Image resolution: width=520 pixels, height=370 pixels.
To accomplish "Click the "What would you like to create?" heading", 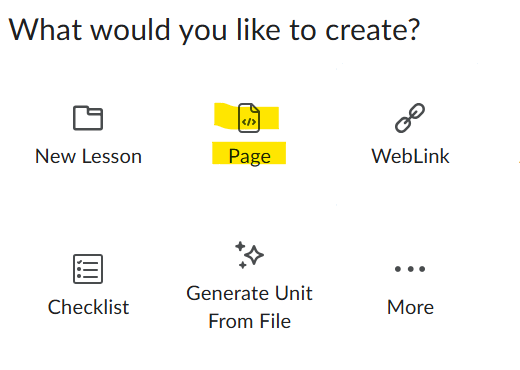I will click(x=214, y=31).
